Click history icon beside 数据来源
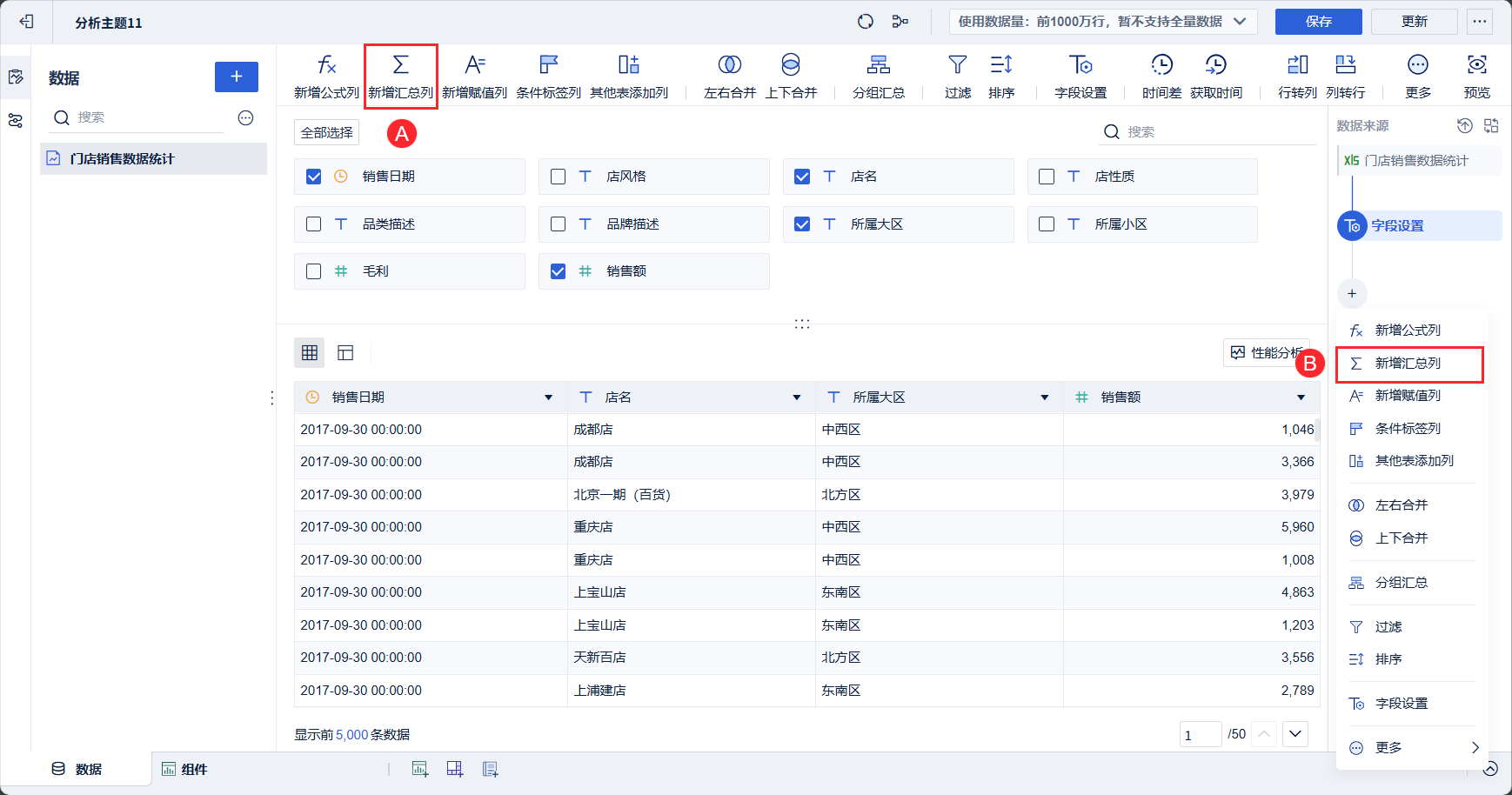 click(1465, 126)
